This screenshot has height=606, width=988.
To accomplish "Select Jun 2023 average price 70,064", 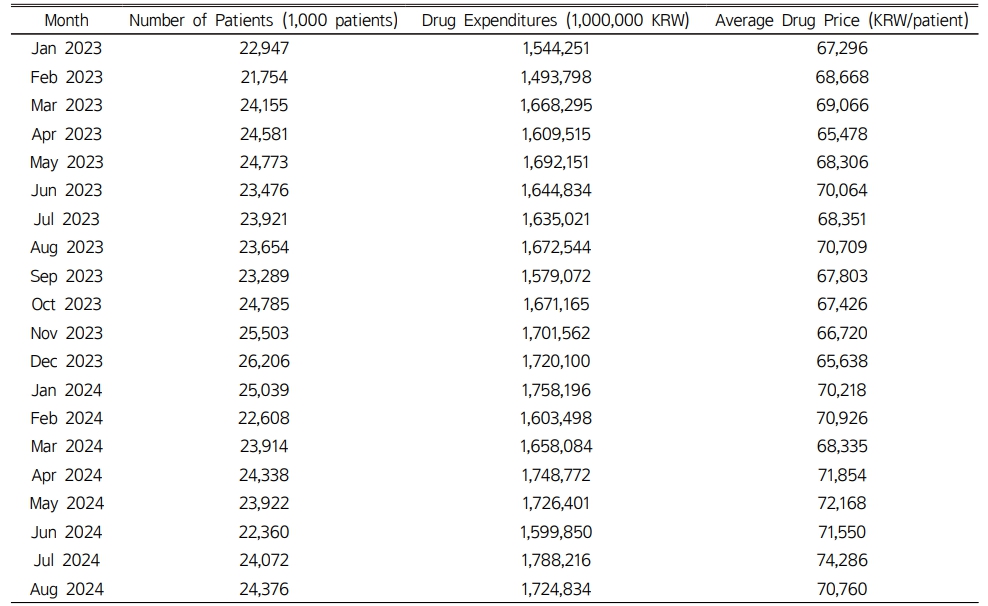I will tap(842, 190).
